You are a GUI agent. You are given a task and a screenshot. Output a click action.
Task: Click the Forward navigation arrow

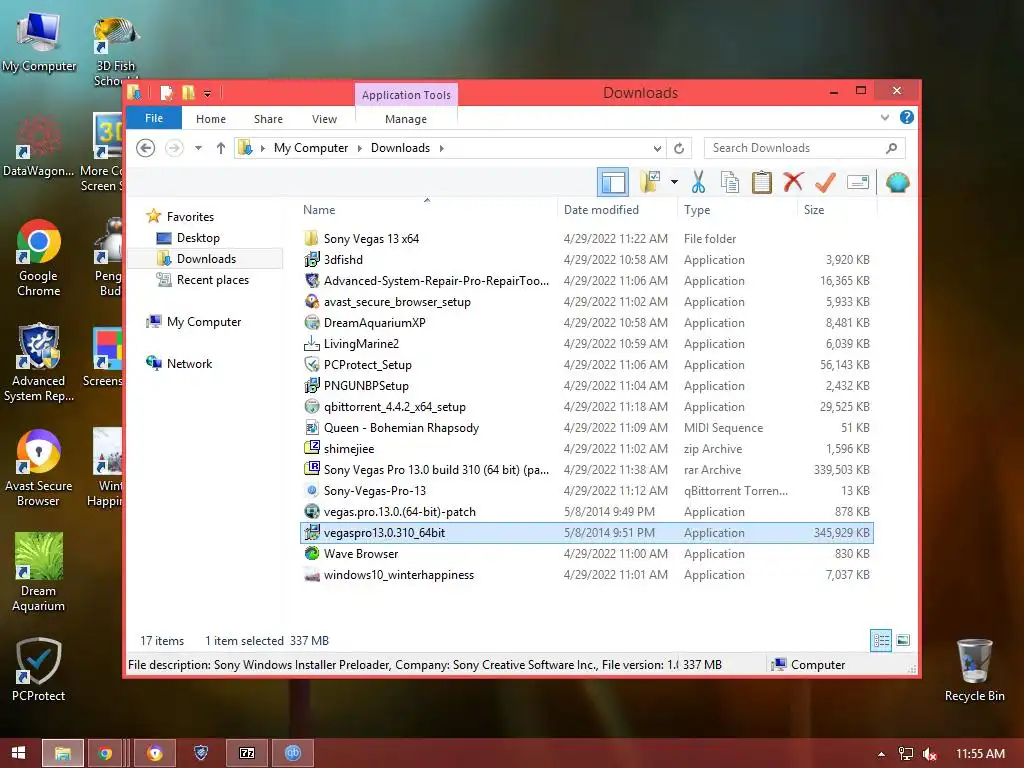point(174,148)
